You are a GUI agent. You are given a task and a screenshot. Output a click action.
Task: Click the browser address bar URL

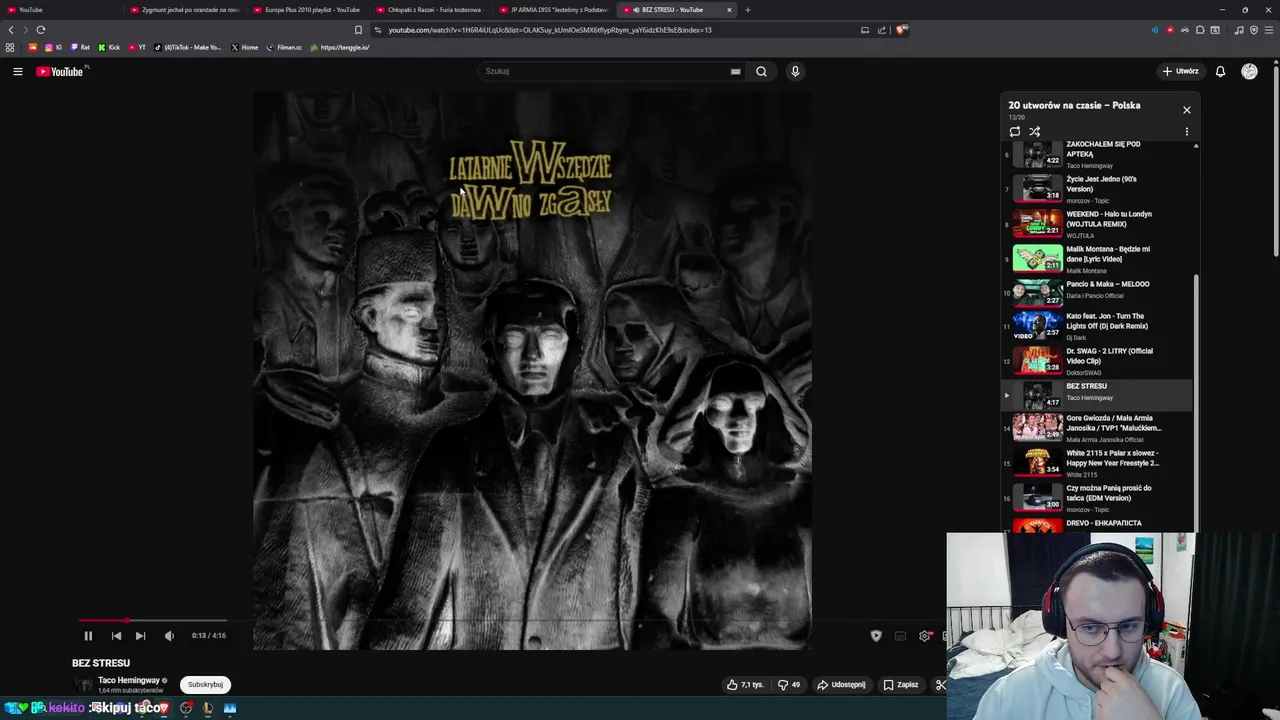coord(550,30)
